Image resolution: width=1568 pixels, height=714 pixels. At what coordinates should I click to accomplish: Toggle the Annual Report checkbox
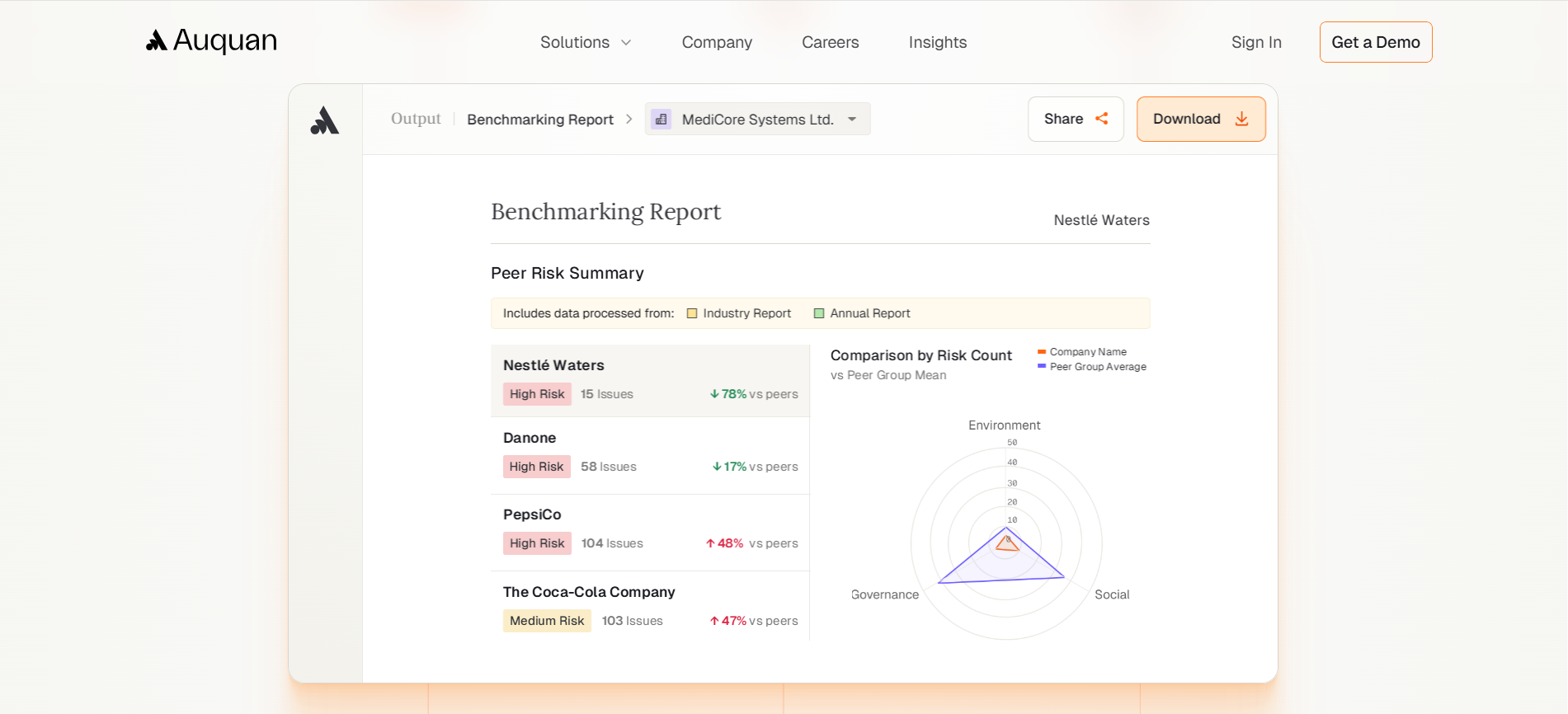[x=819, y=313]
